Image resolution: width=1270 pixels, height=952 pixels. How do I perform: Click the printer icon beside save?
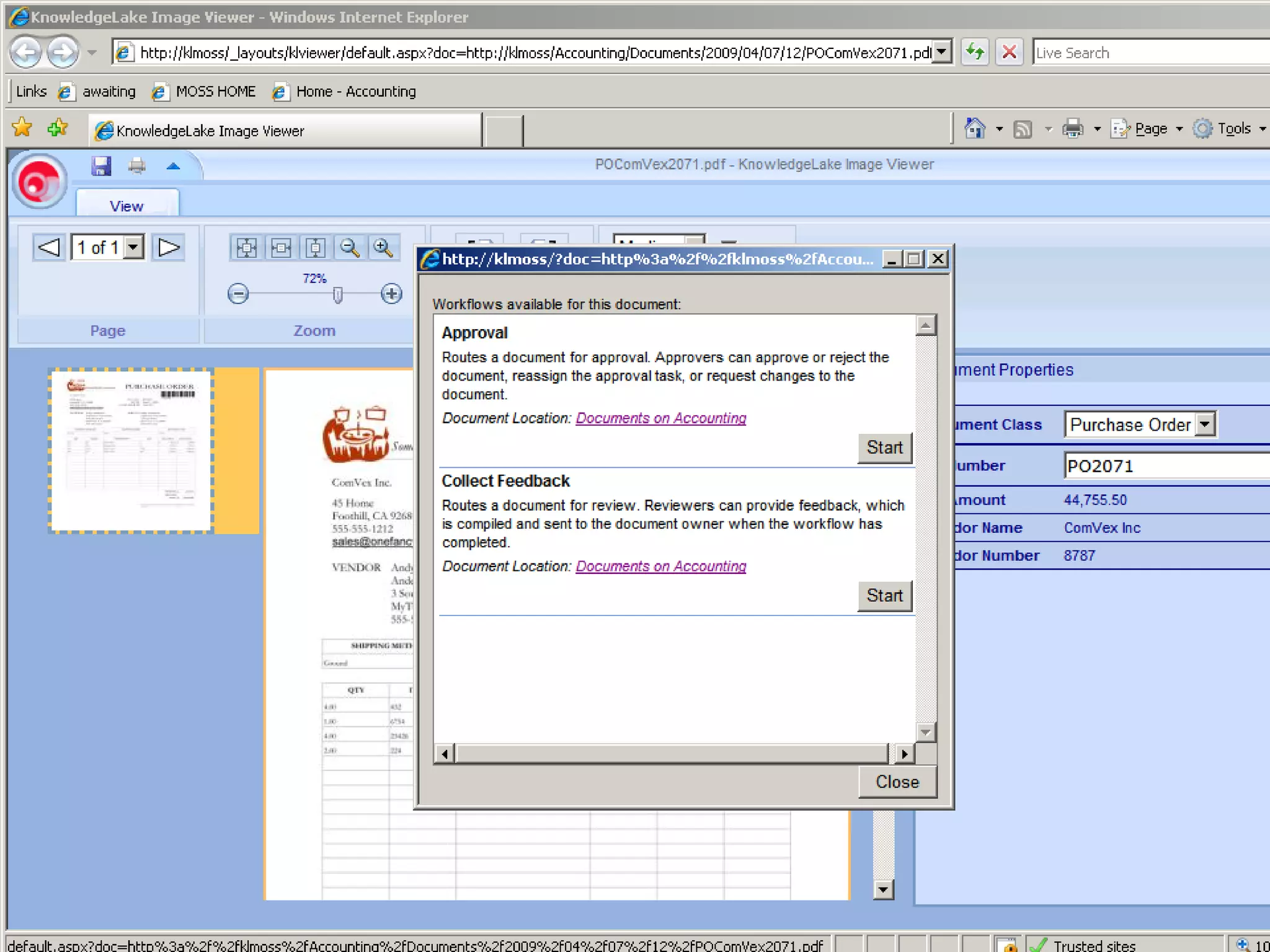[x=137, y=165]
